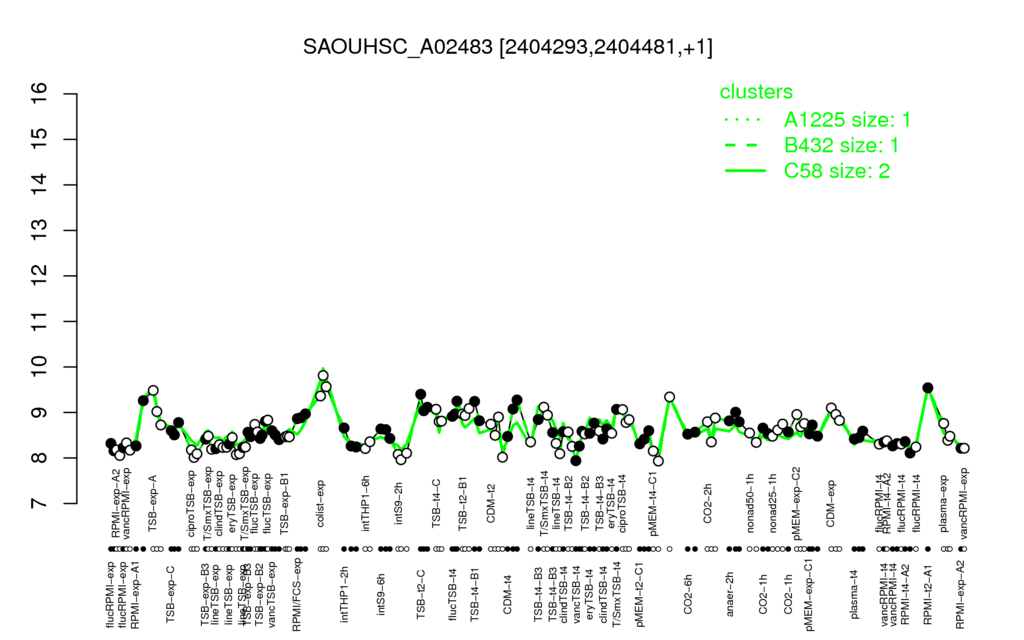Click legend entry 'A1225 size: 1'
1024x640 pixels.
point(847,120)
